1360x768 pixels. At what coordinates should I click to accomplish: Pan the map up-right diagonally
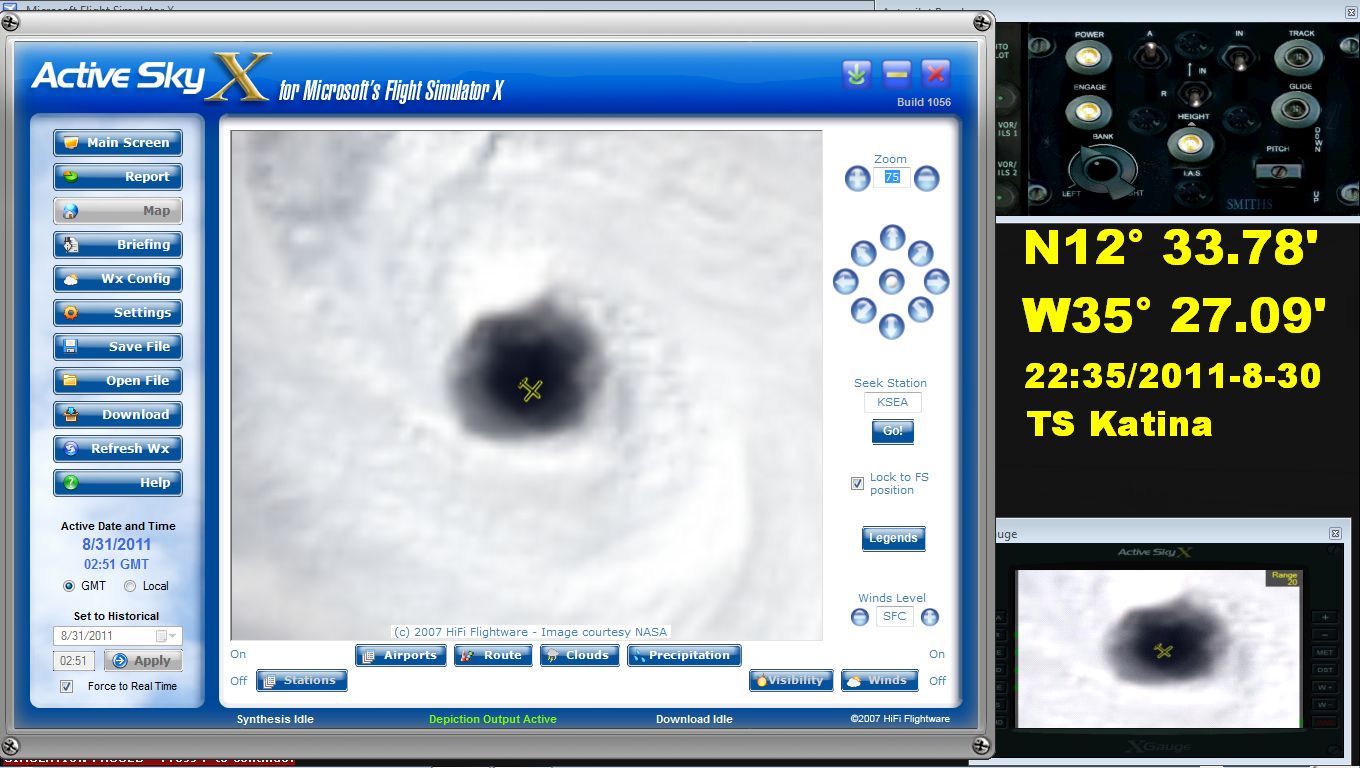click(921, 253)
